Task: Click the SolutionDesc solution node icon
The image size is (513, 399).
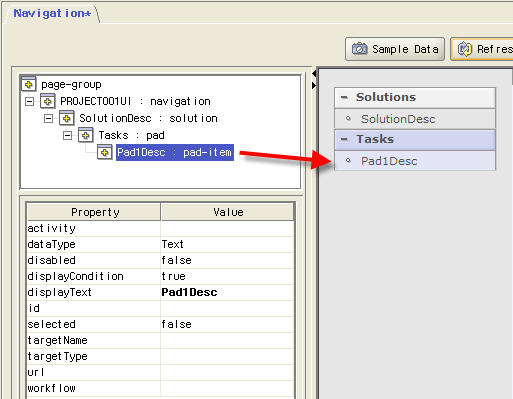Action: pos(66,118)
